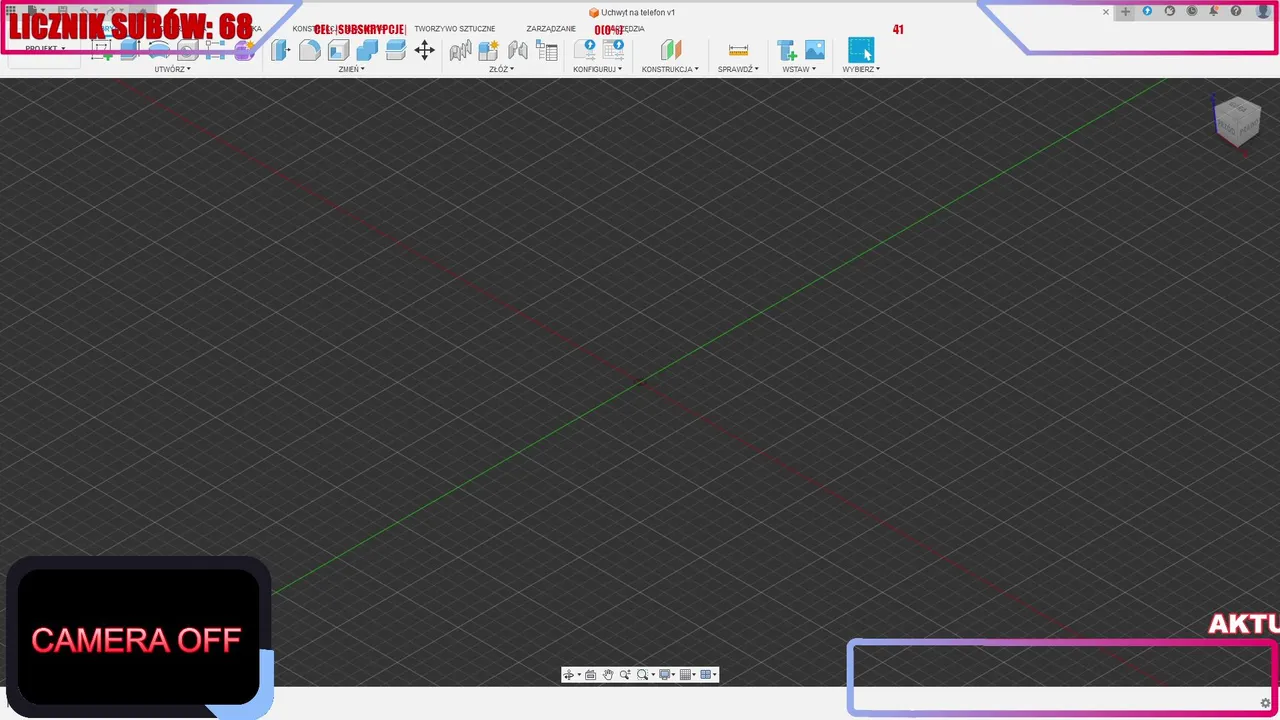Activate the selection tool icon in WYBIERZ
Screen dimensions: 1280x720
(861, 50)
